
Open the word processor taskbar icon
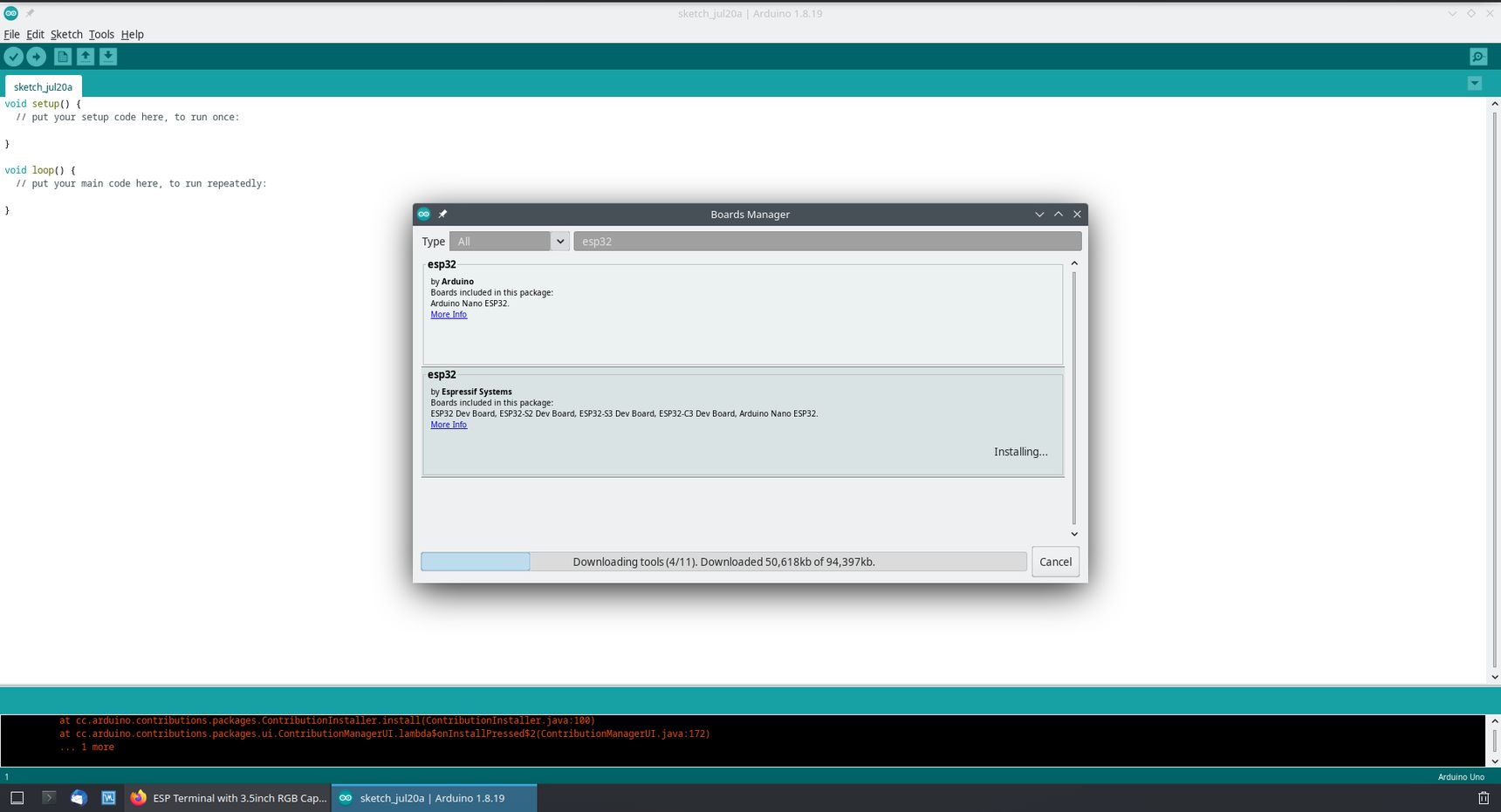pyautogui.click(x=108, y=798)
